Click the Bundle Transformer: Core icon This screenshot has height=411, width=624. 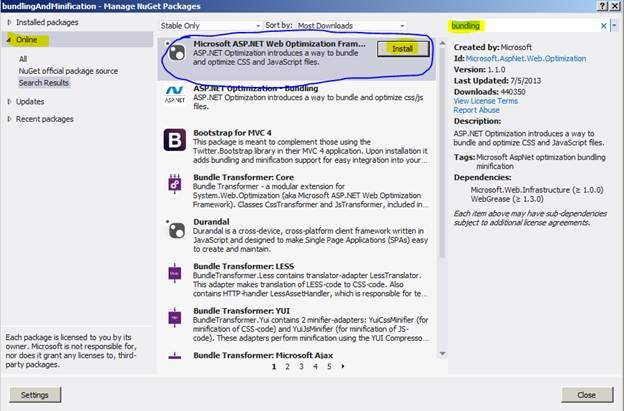point(175,184)
